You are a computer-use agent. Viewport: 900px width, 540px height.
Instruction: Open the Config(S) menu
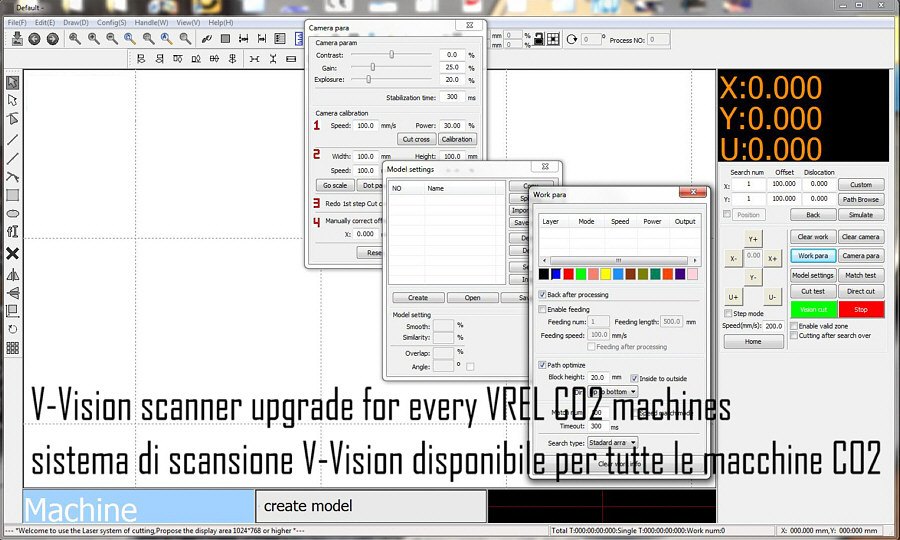click(x=111, y=22)
